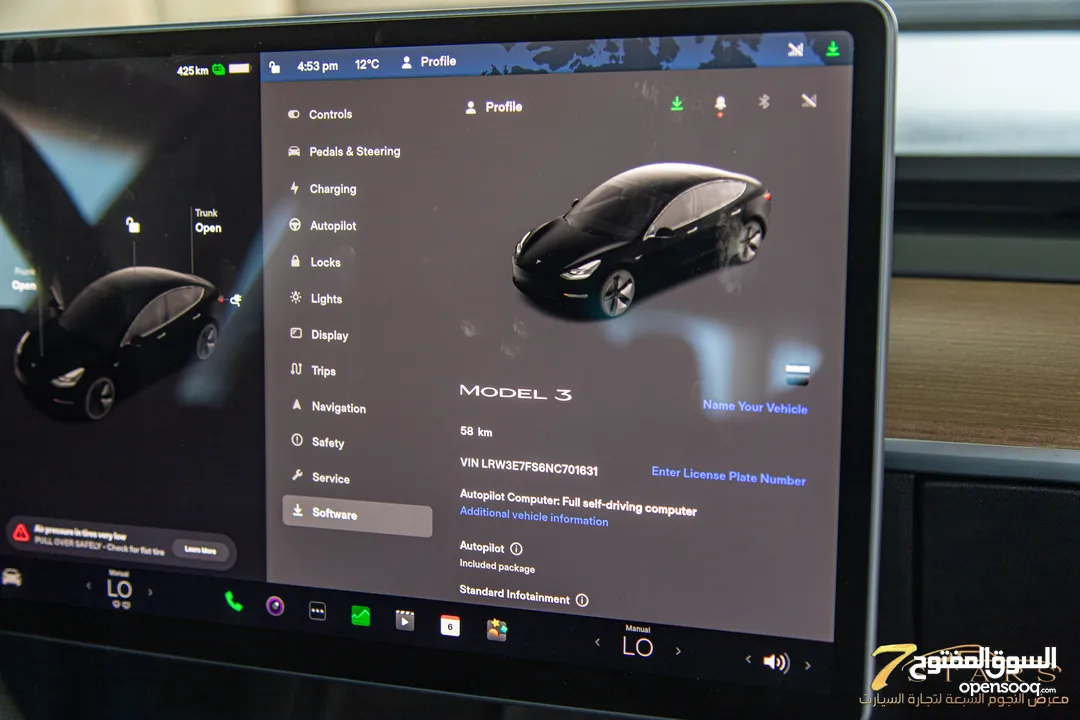Tap the charge port icon beside car

click(x=235, y=300)
